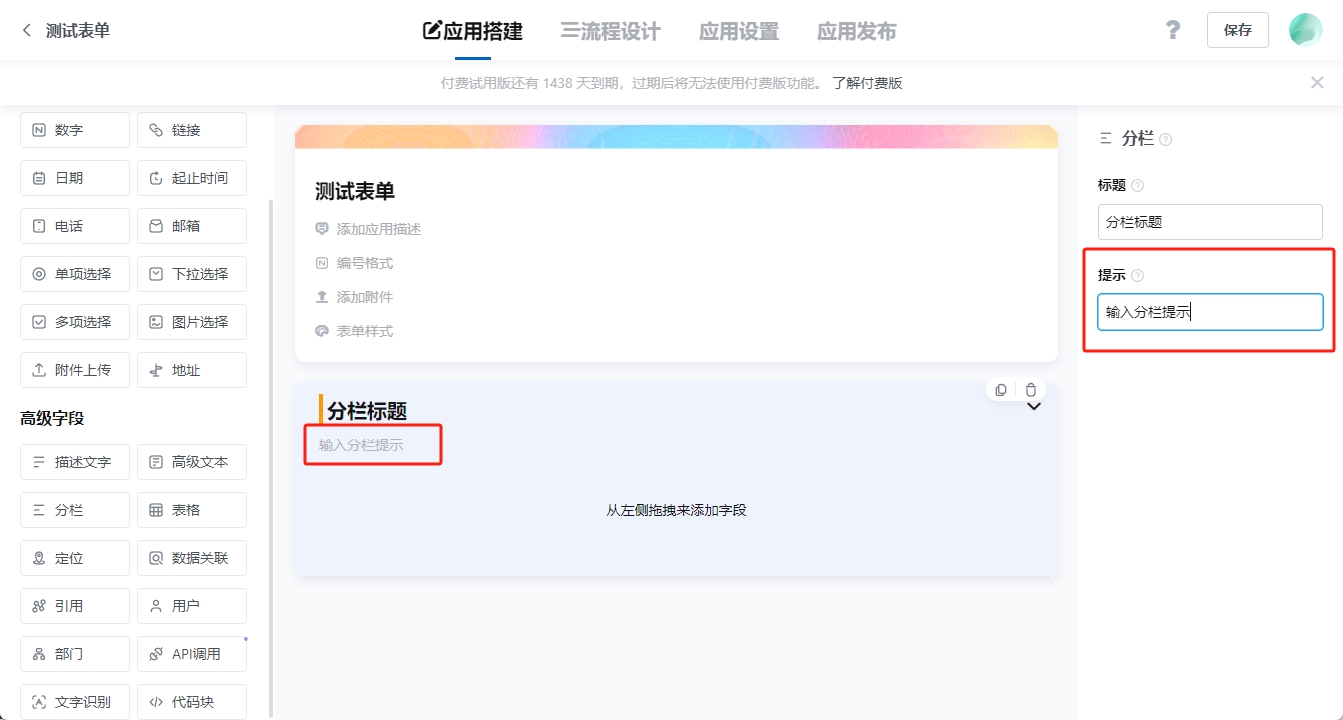Open the 了解付费版 link
The height and width of the screenshot is (720, 1343).
point(867,83)
